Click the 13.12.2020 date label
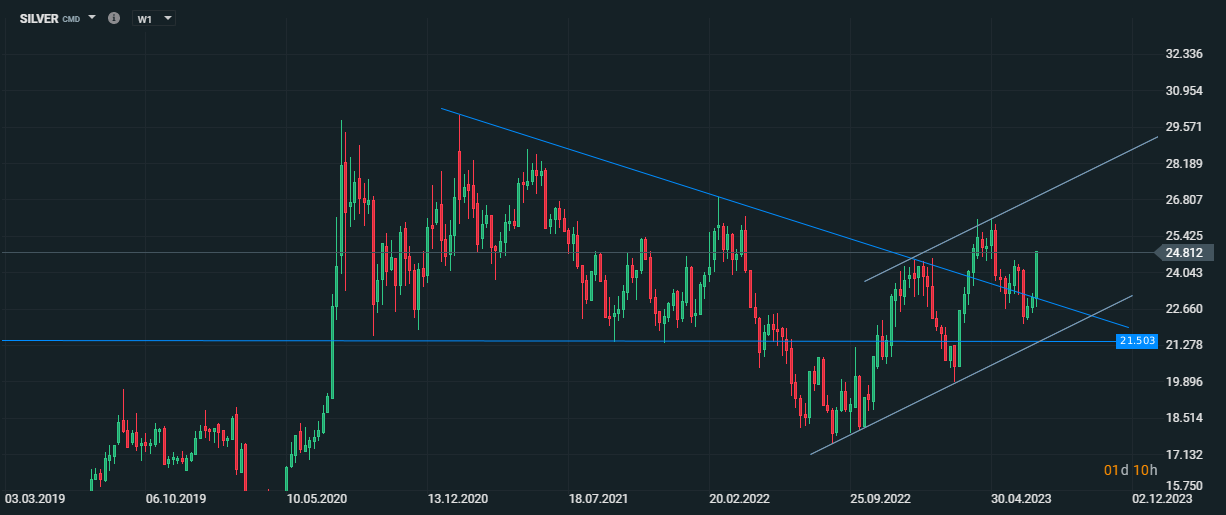The width and height of the screenshot is (1226, 515). (457, 497)
